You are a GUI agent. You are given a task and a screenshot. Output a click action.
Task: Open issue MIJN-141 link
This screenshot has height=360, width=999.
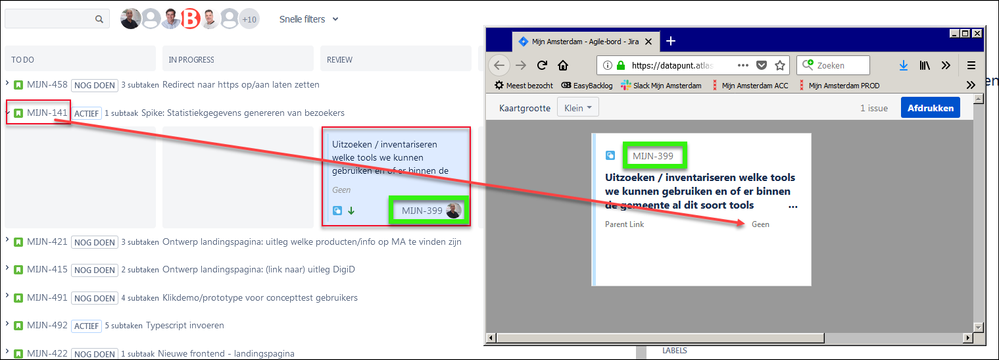[47, 113]
